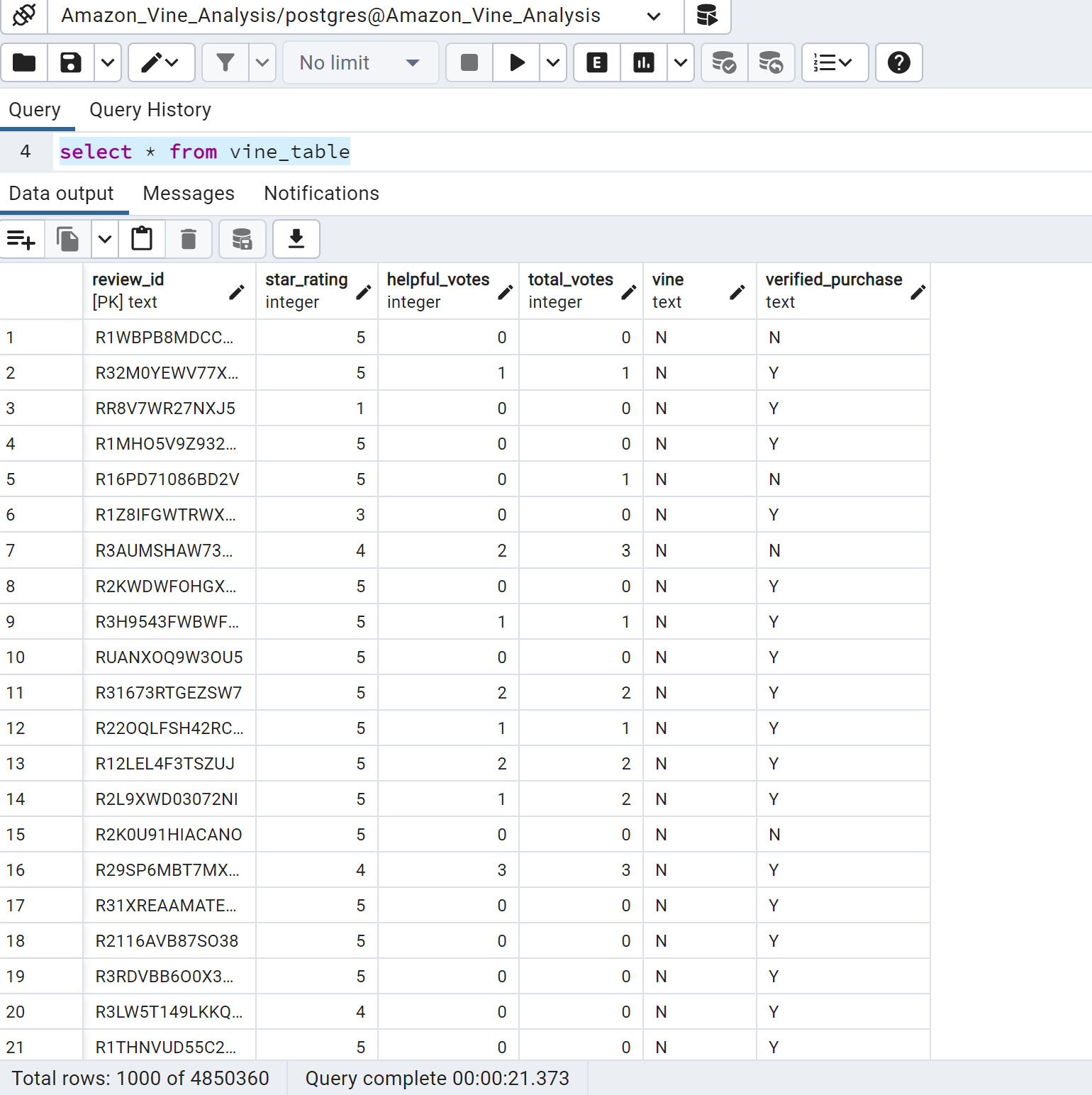The image size is (1092, 1095).
Task: Rollback the current transaction
Action: (771, 62)
